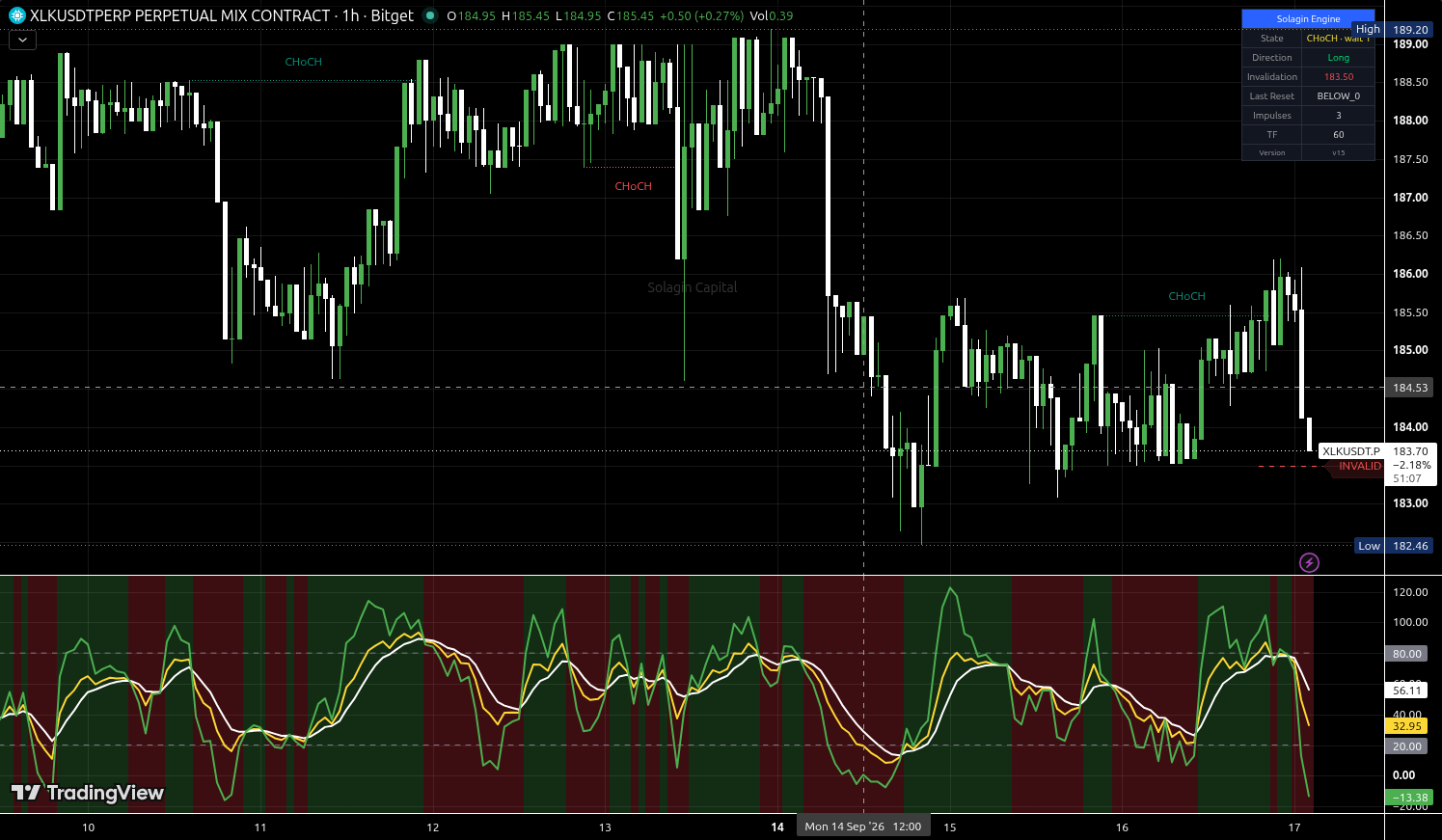Click the 'Direction' row label
The height and width of the screenshot is (840, 1442).
[x=1271, y=58]
